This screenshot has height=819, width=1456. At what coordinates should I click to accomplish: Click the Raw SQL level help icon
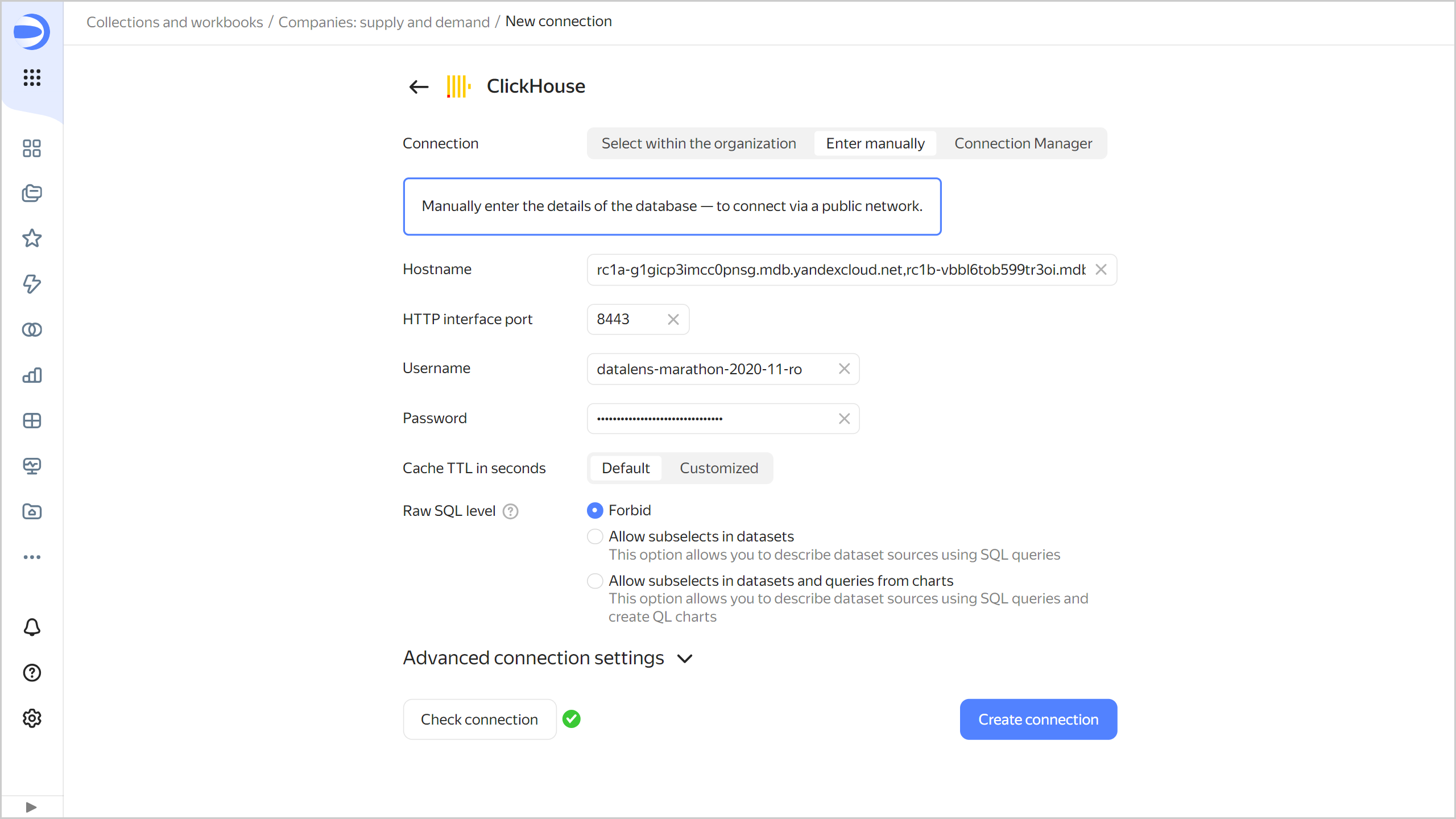coord(510,511)
